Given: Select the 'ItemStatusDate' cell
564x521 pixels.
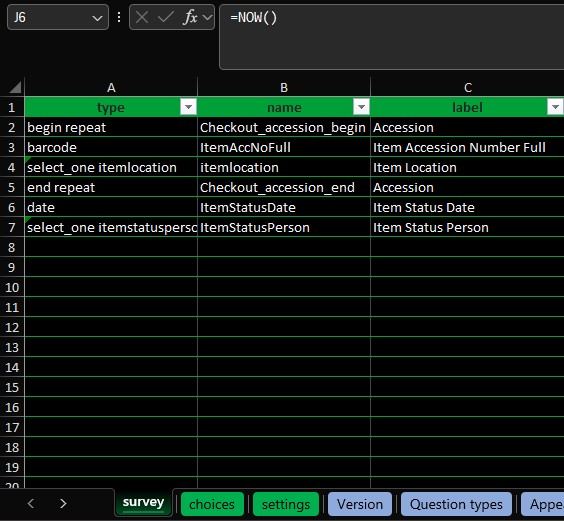Looking at the screenshot, I should click(x=284, y=207).
